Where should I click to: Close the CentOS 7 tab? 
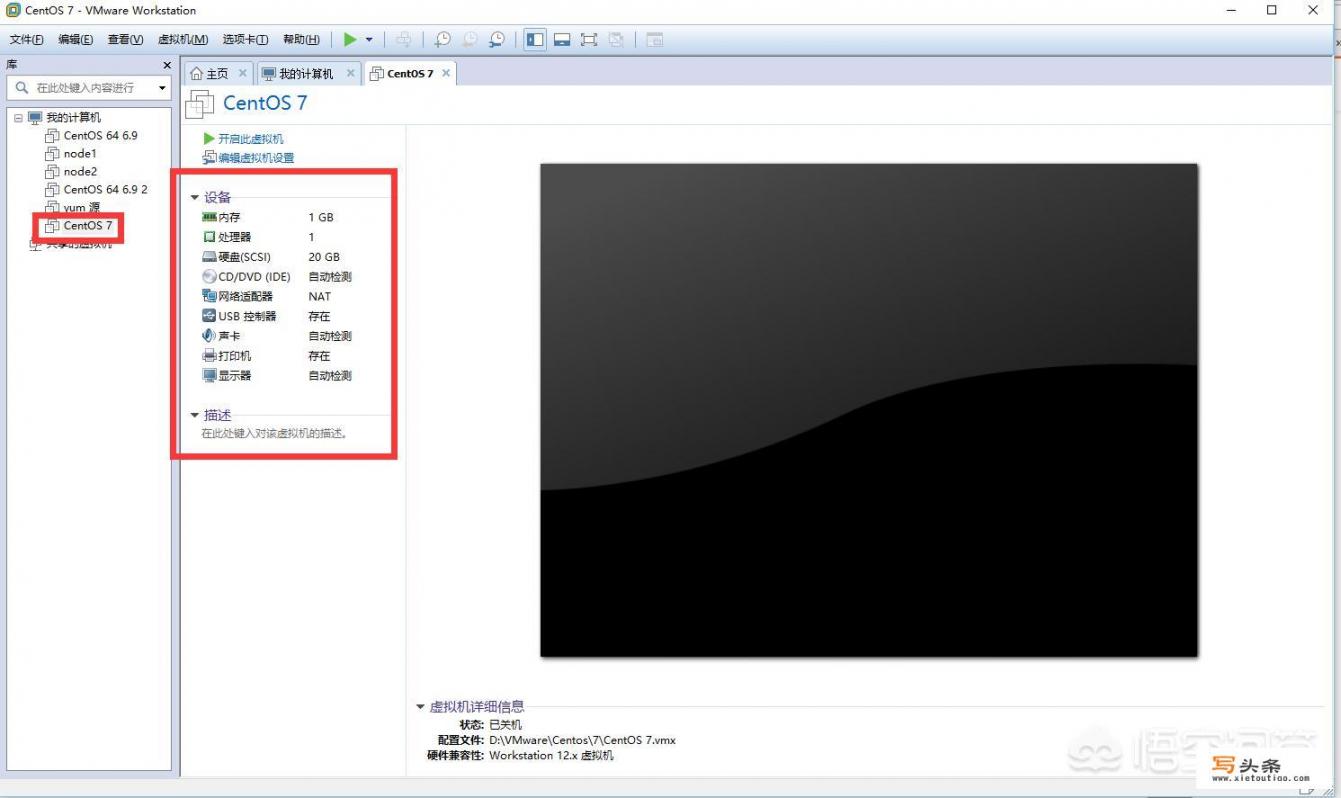click(446, 73)
